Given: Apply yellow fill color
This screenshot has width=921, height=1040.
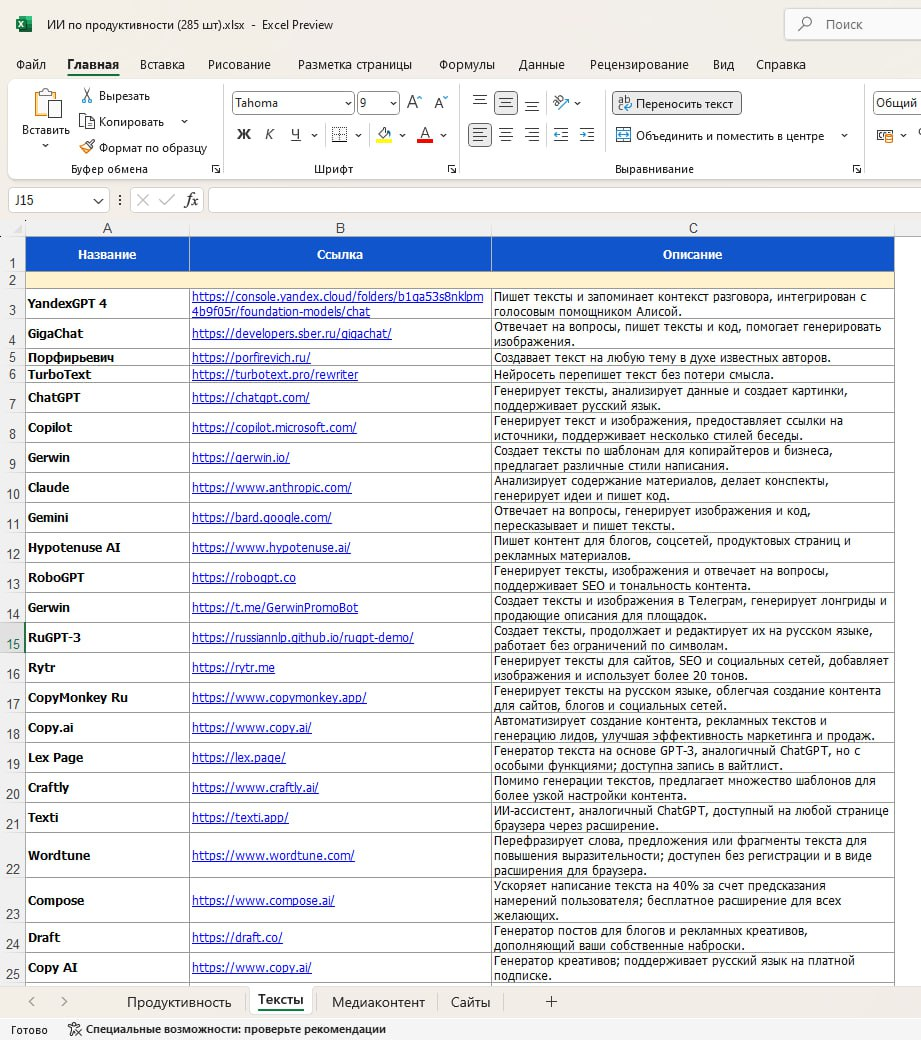Looking at the screenshot, I should click(x=384, y=135).
